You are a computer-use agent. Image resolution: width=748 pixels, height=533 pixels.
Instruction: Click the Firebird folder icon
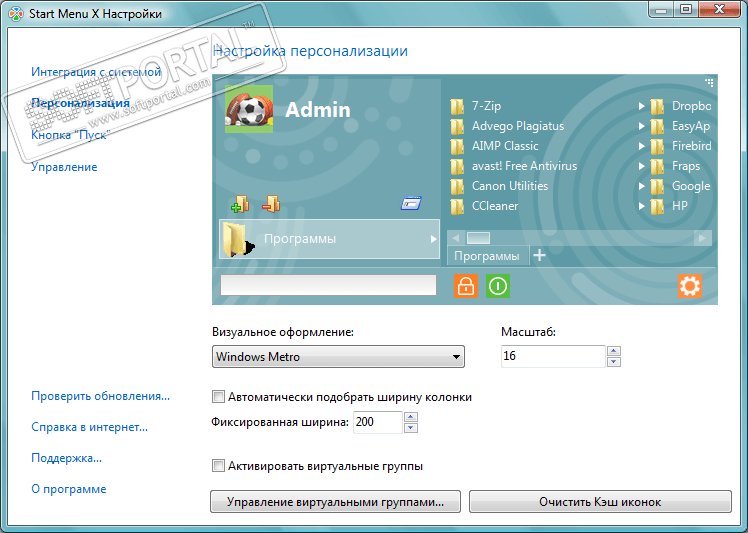tap(657, 146)
